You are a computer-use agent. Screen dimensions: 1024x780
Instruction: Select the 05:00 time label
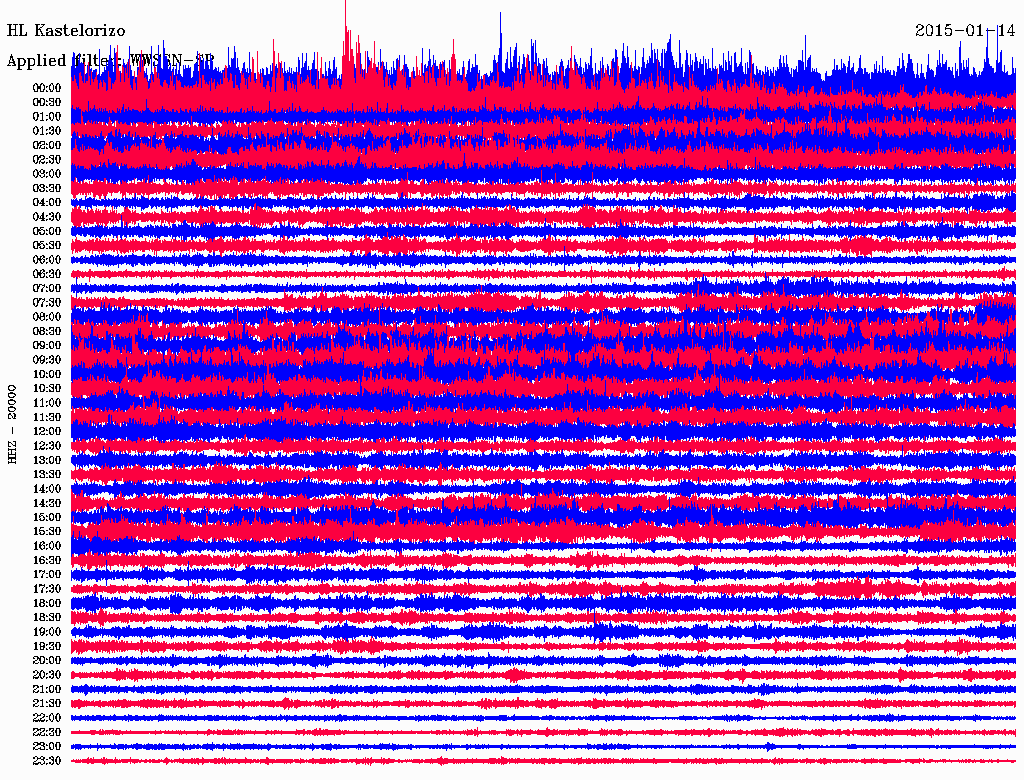pyautogui.click(x=47, y=231)
